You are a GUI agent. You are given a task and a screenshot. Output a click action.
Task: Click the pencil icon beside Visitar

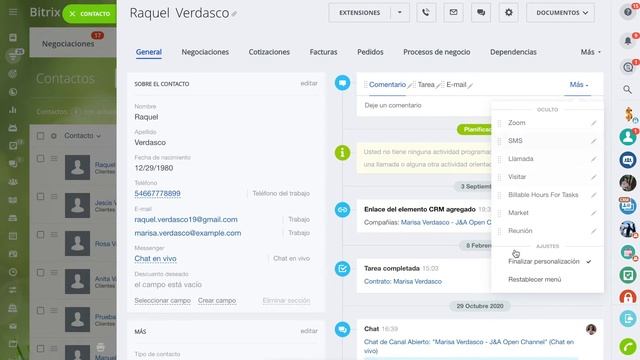click(x=593, y=177)
